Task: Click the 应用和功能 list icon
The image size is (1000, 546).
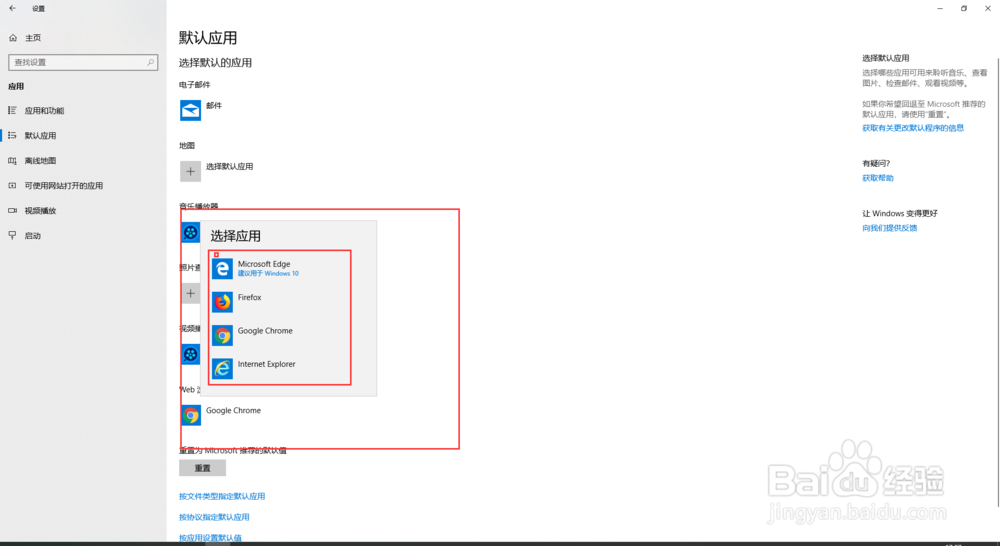Action: click(x=12, y=110)
